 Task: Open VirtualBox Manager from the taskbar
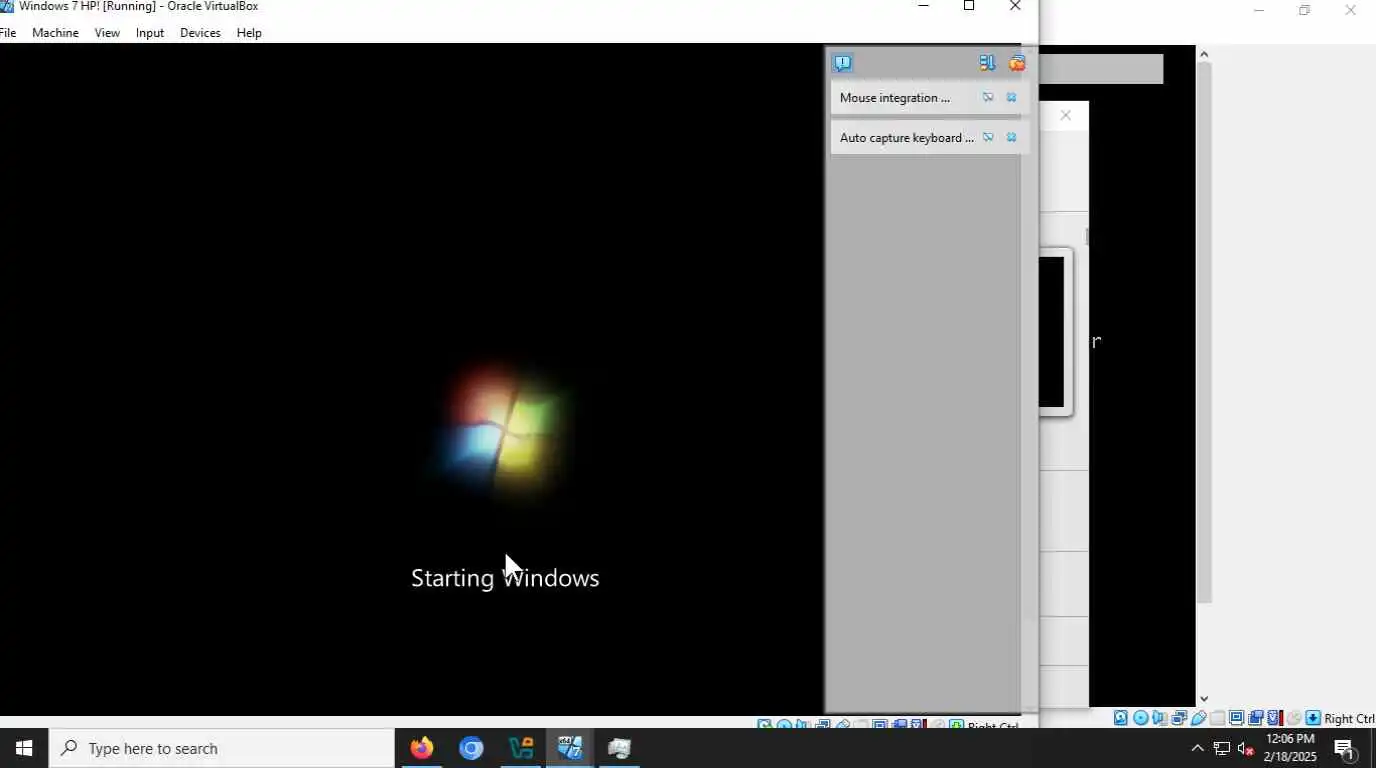tap(520, 748)
